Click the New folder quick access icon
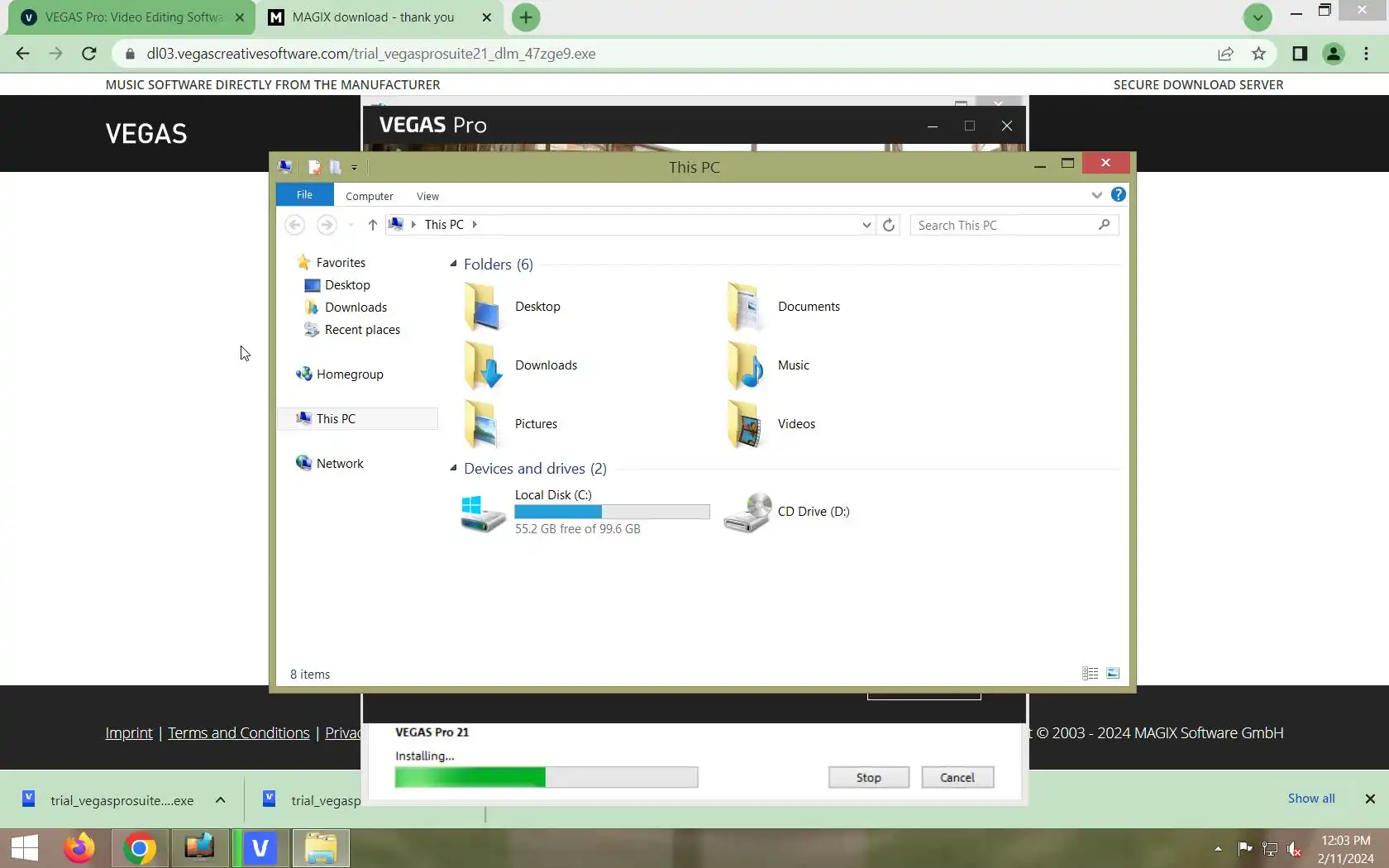 coord(335,167)
